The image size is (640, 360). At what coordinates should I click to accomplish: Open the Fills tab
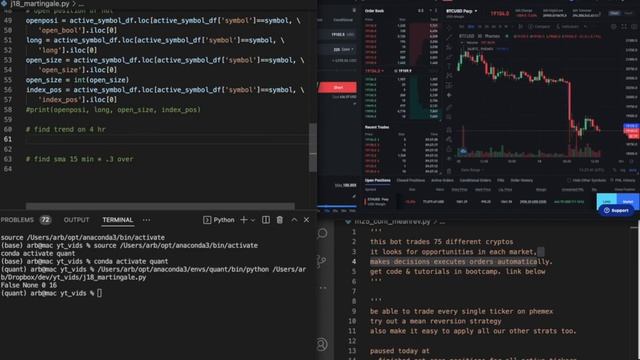click(500, 180)
